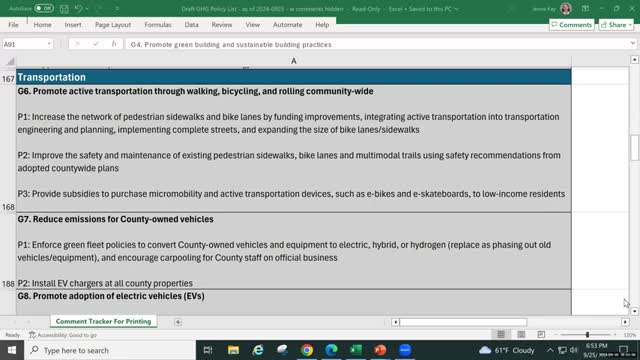Click the Save icon in title bar

coord(64,9)
